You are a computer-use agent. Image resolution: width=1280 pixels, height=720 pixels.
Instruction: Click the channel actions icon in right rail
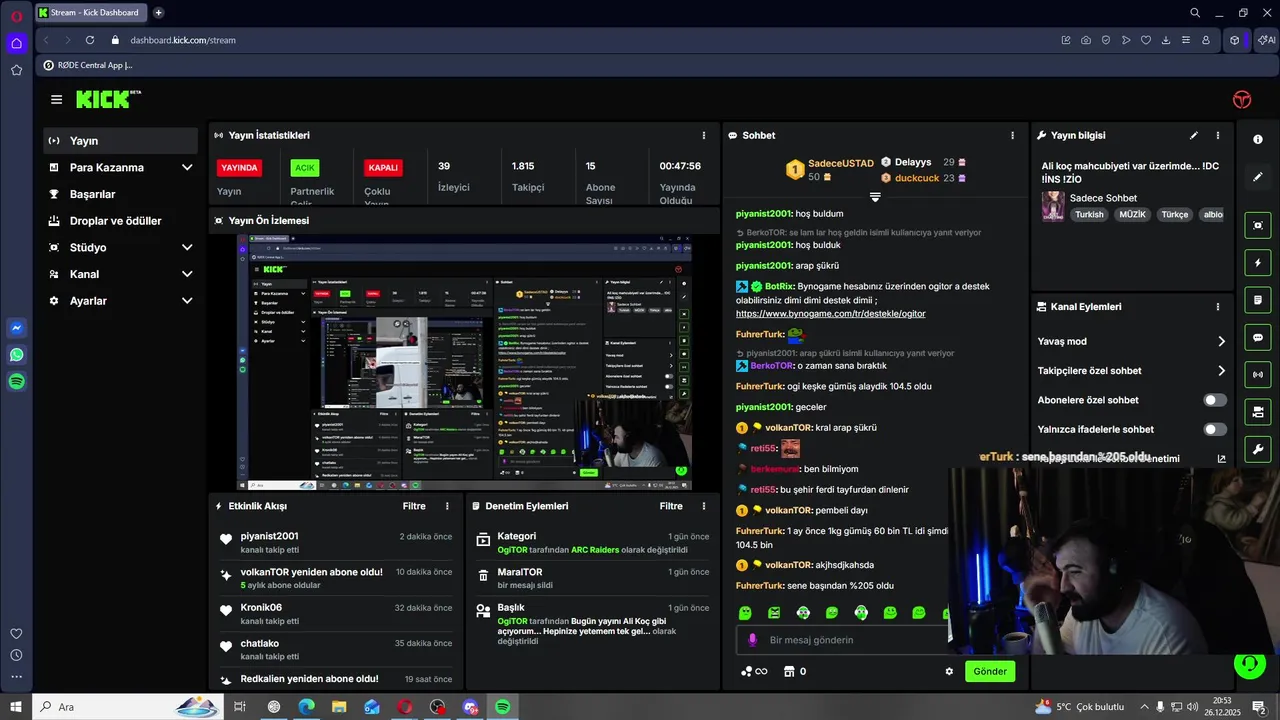tap(1258, 411)
